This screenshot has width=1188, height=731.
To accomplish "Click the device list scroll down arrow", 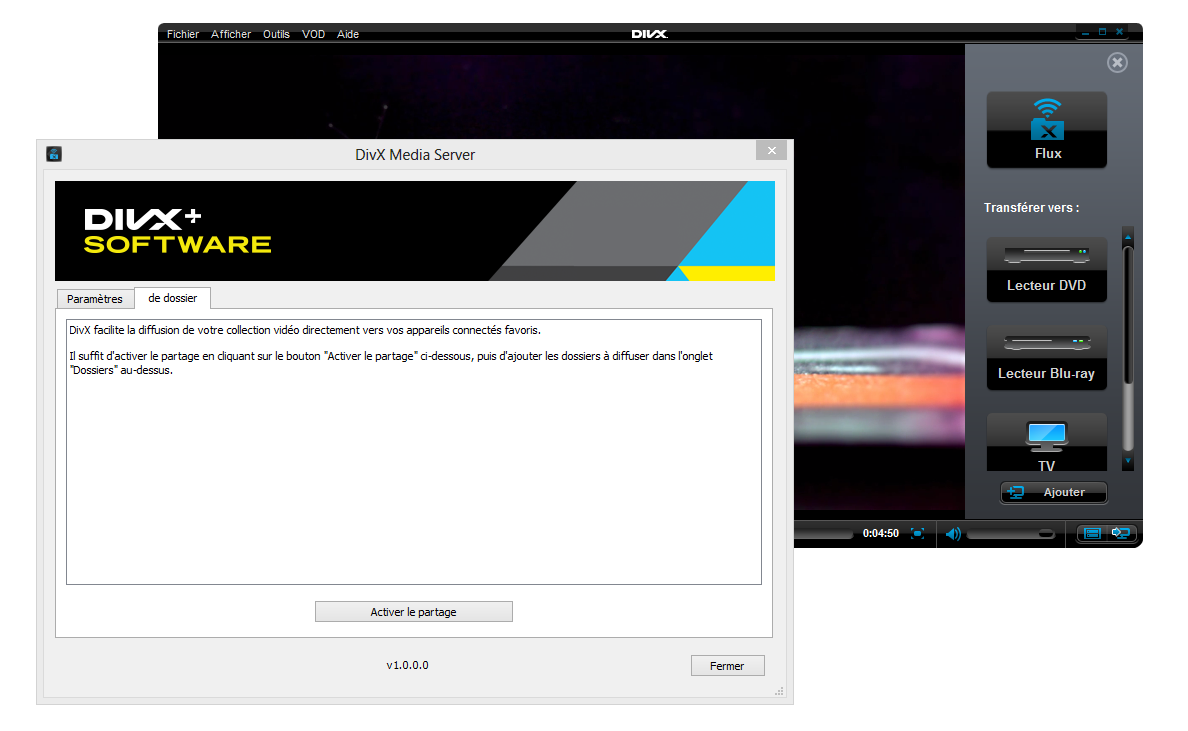I will click(x=1127, y=460).
